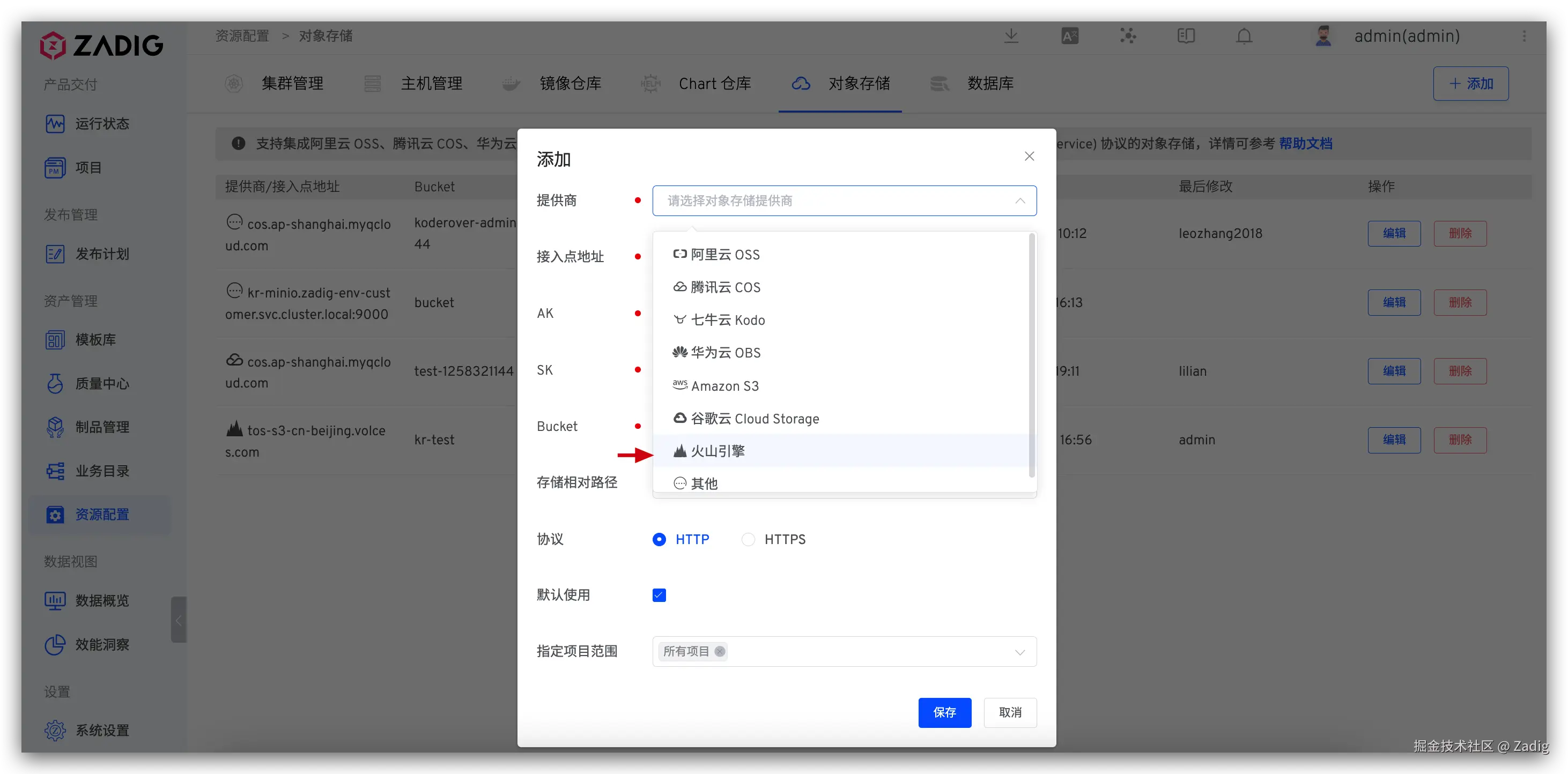Choose 火山引擎 from the provider list
Screen dimensions: 1568x774
coord(718,451)
